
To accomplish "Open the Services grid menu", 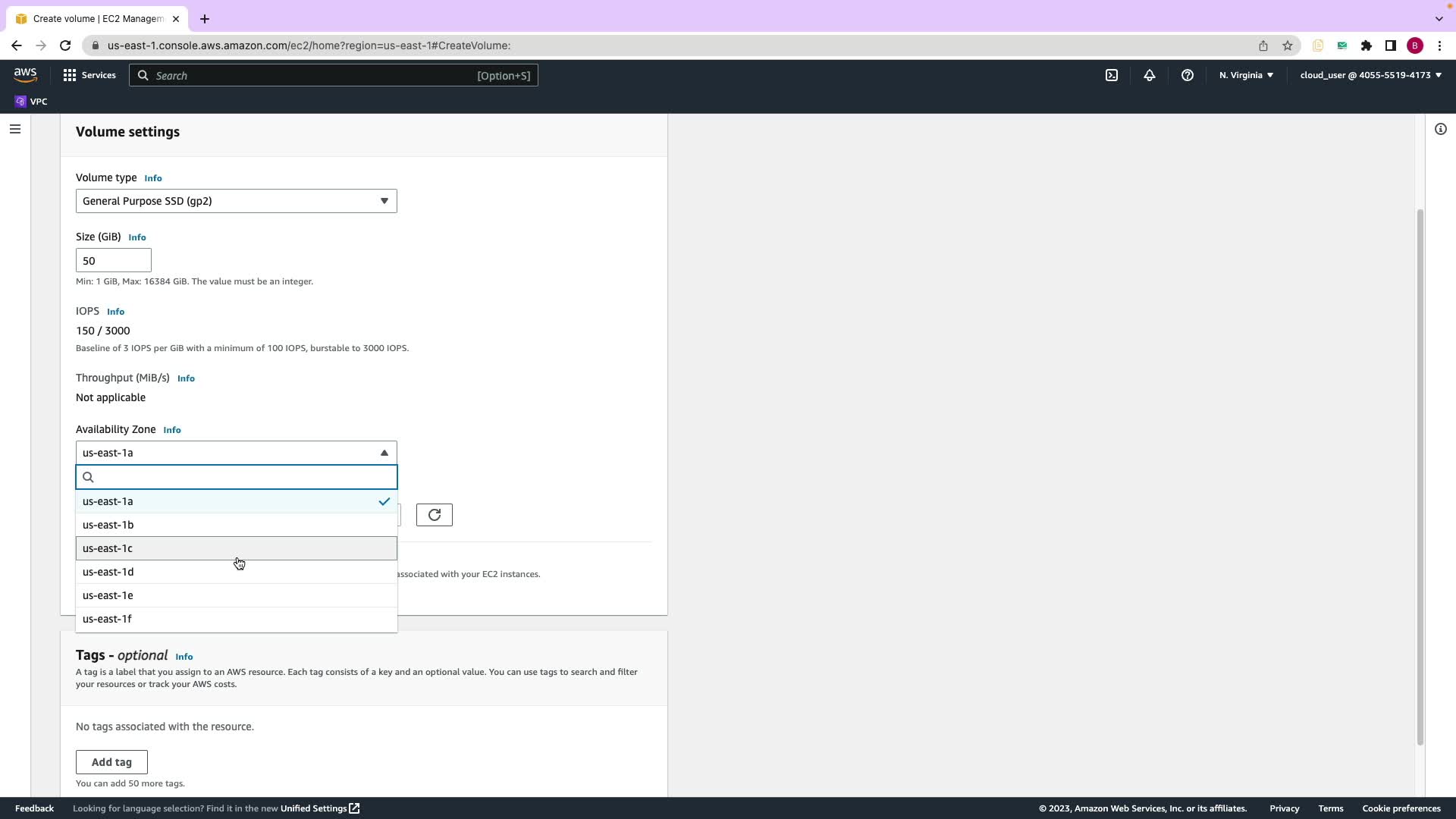I will click(89, 75).
